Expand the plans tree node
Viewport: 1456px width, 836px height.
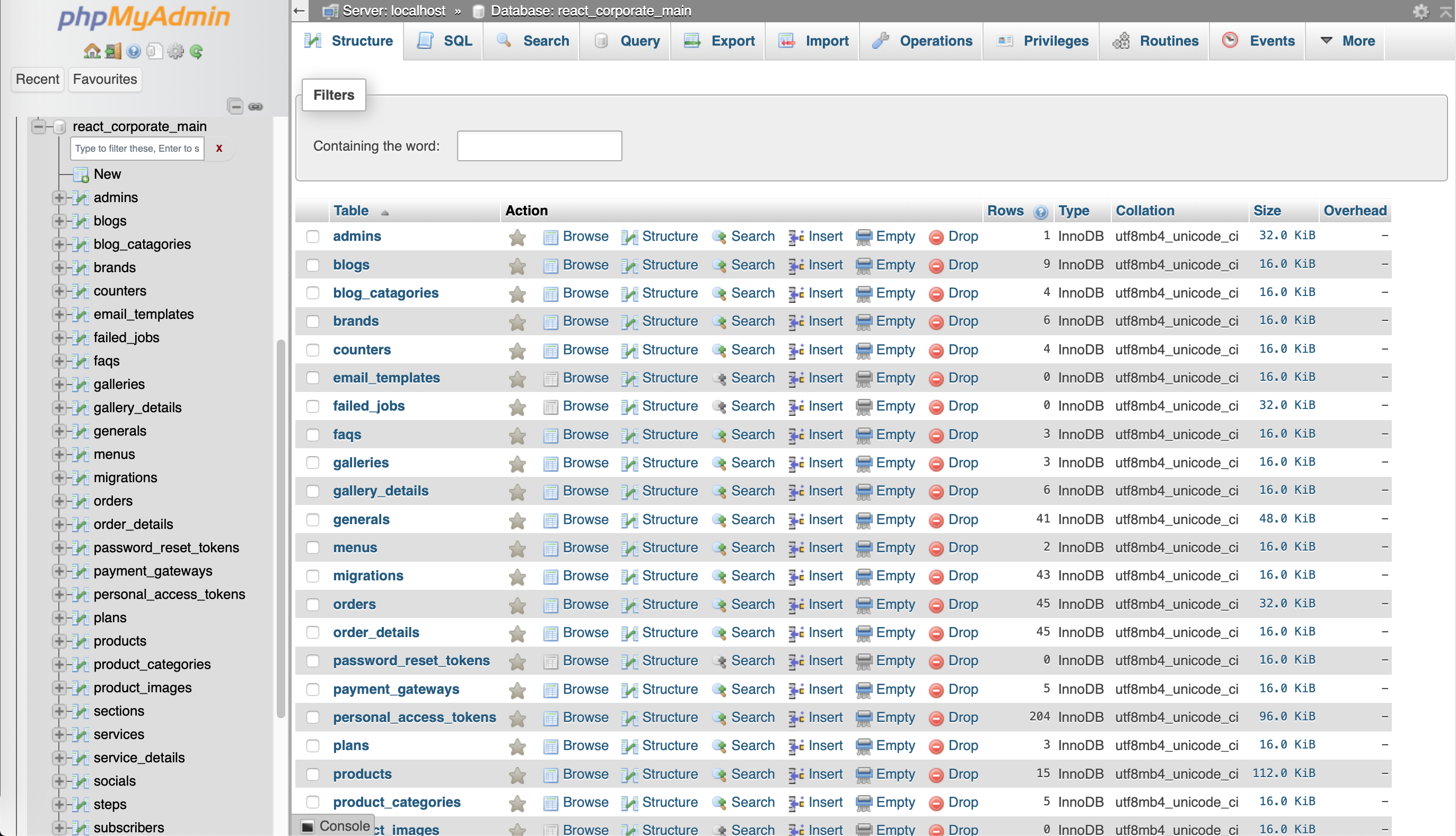tap(58, 617)
